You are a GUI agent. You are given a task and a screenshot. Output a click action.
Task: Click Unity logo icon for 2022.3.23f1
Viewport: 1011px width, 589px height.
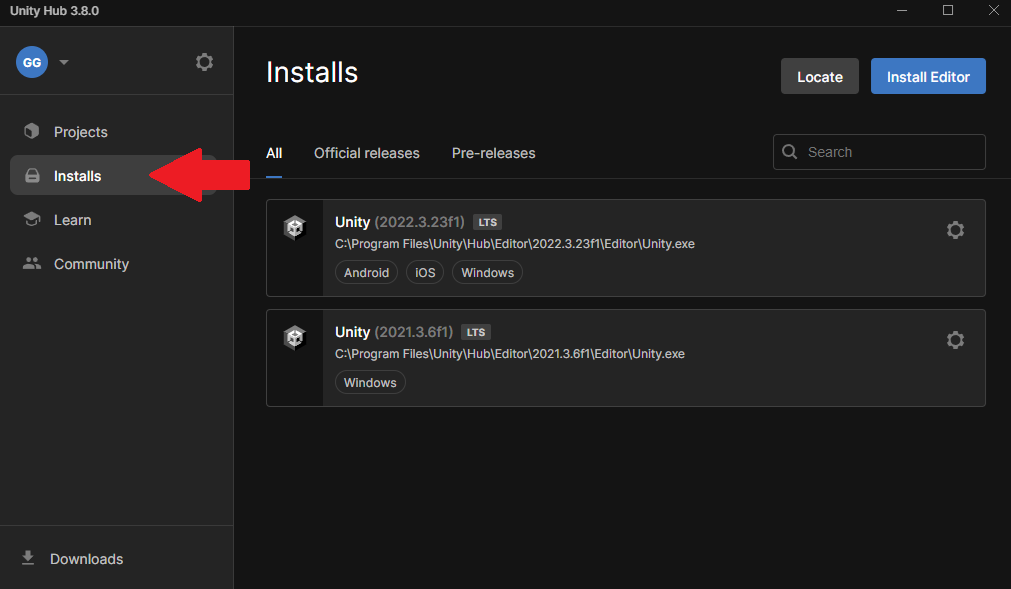click(x=295, y=227)
